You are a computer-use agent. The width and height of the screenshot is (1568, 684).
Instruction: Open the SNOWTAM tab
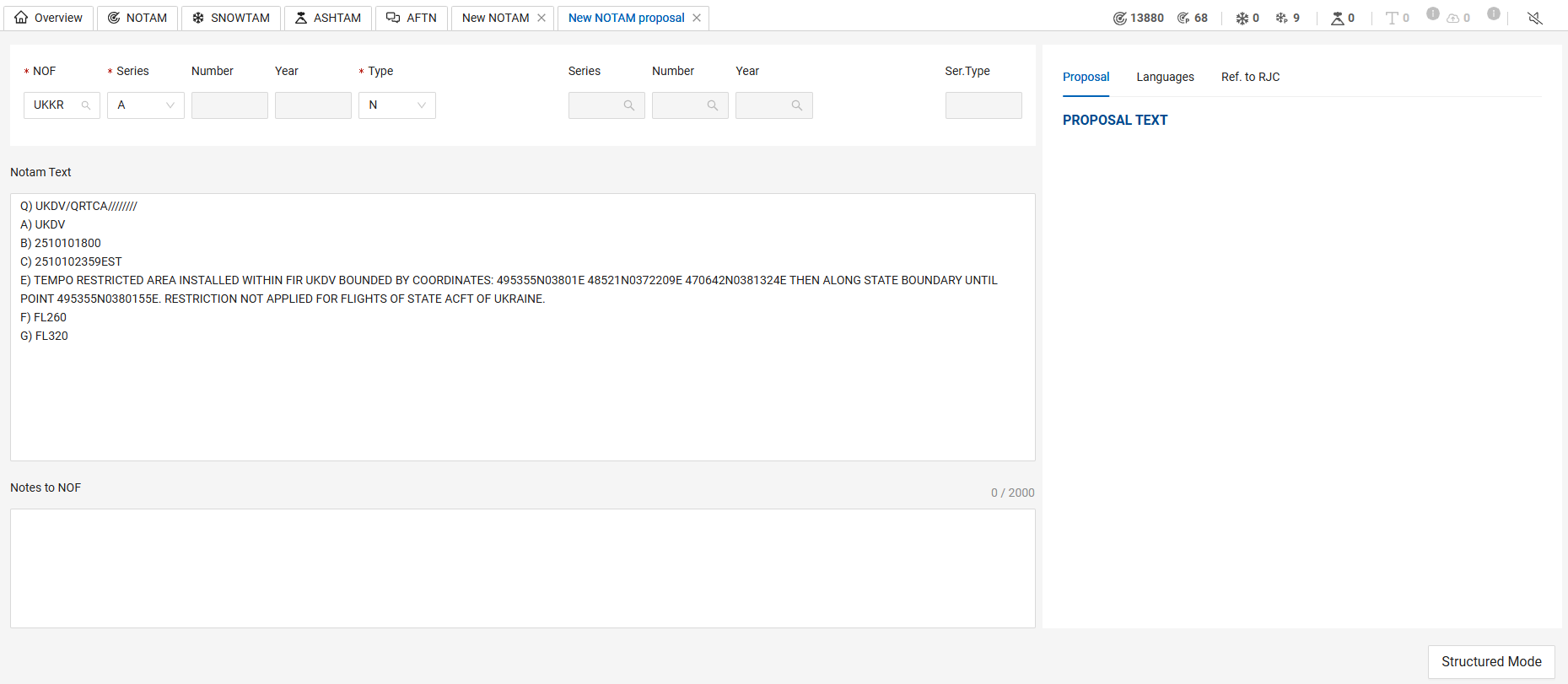tap(231, 18)
